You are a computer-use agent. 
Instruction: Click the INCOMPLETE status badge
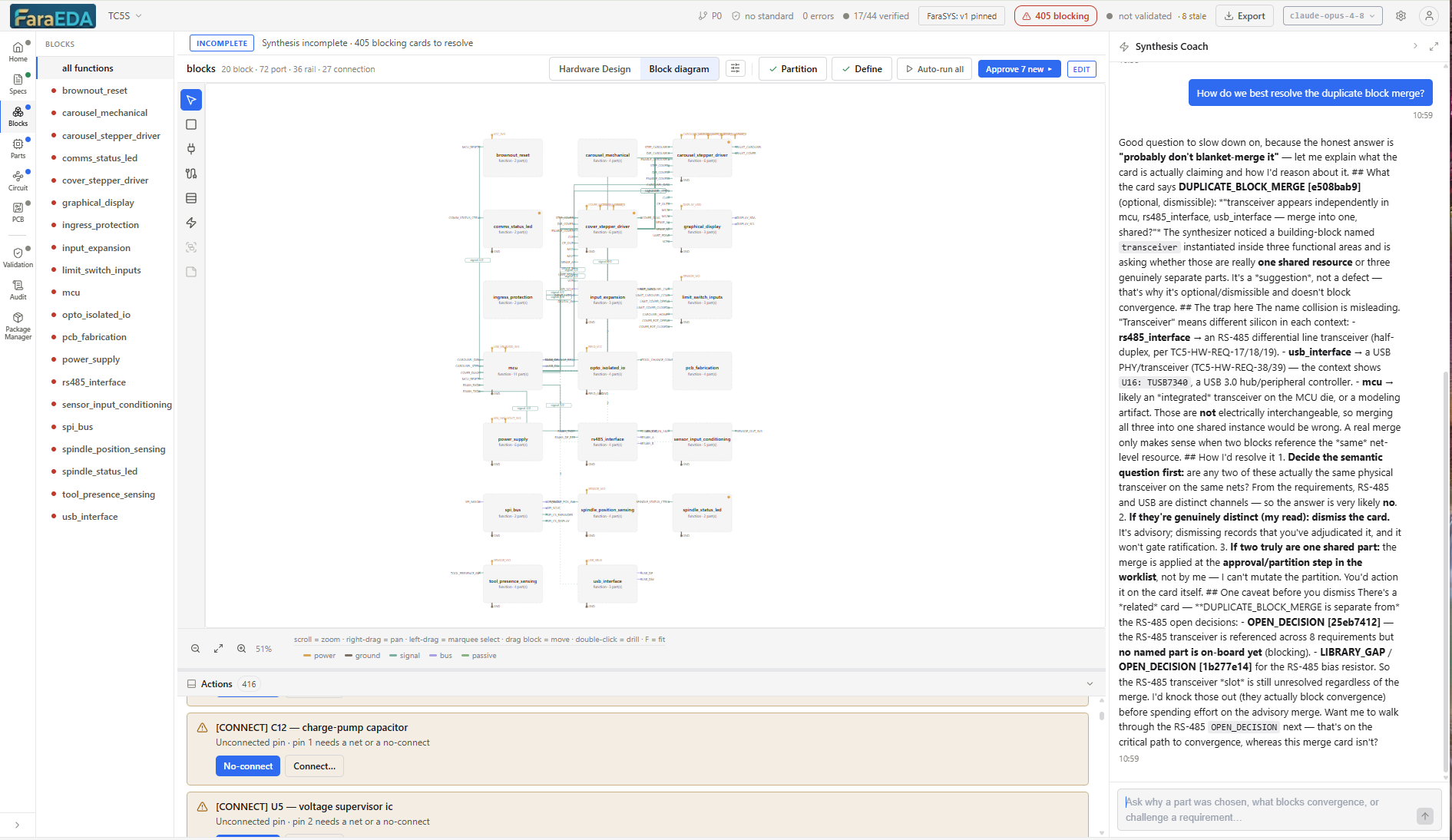point(222,43)
